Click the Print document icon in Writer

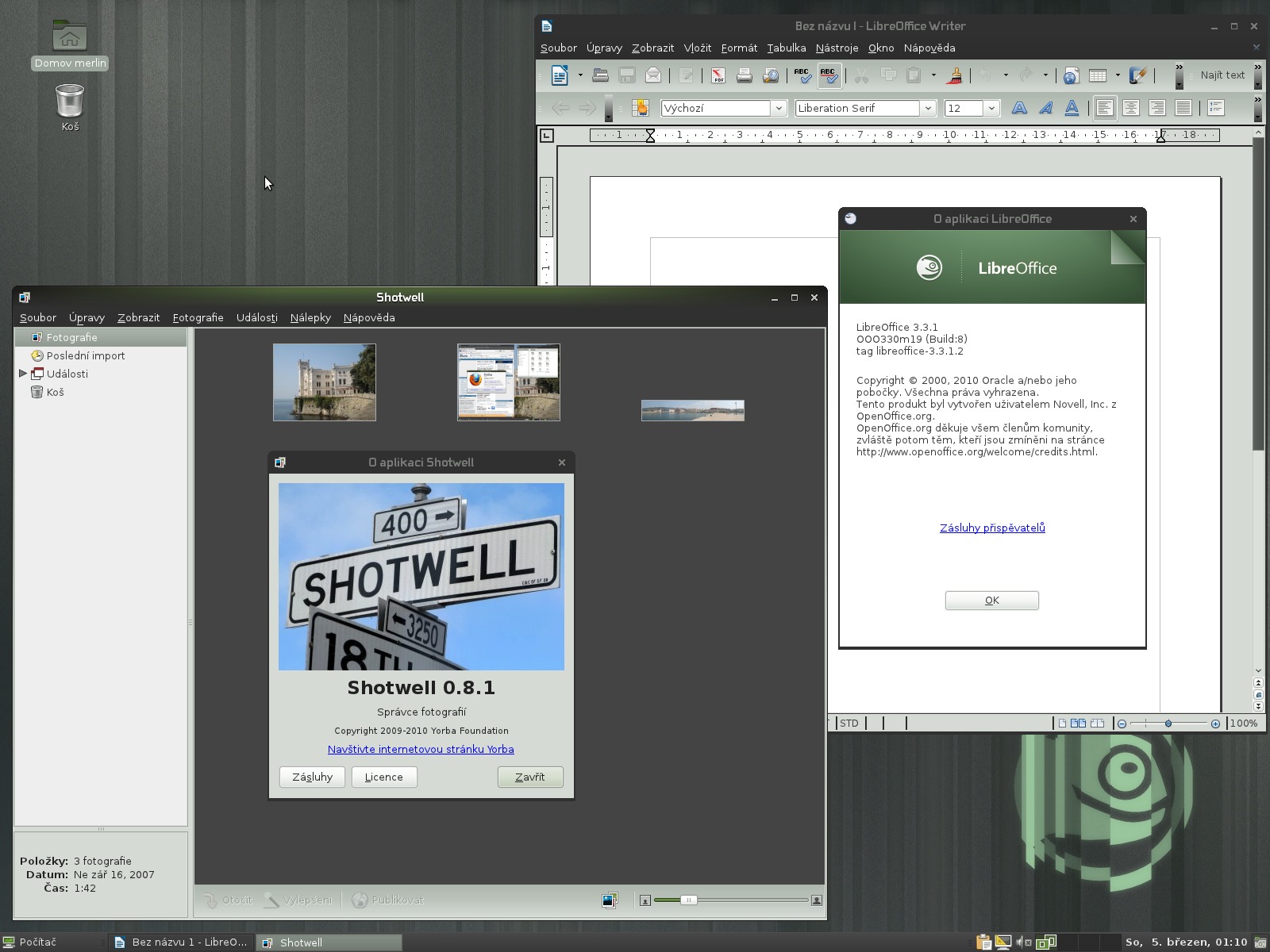[x=744, y=75]
